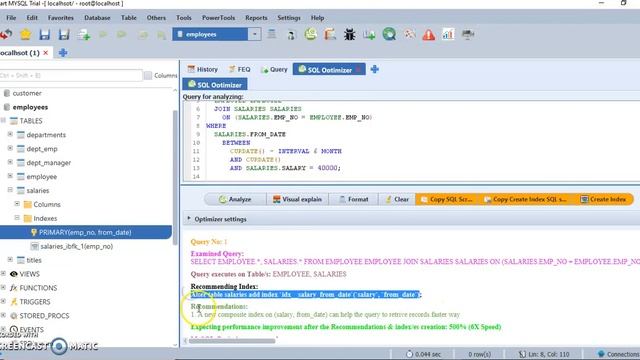Click the new query plus icon in toolbar
Screen dimensions: 640x360
(x=84, y=35)
